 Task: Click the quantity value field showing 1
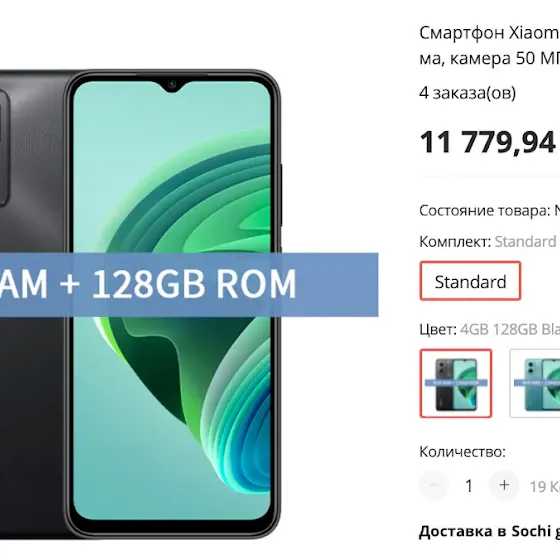pyautogui.click(x=469, y=486)
